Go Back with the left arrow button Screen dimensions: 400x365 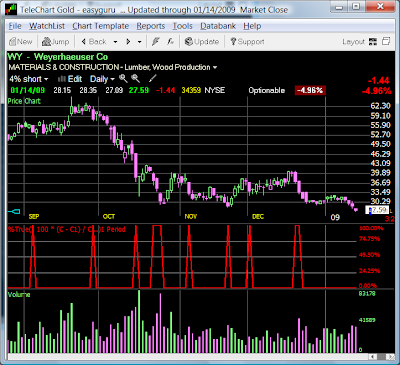94,42
